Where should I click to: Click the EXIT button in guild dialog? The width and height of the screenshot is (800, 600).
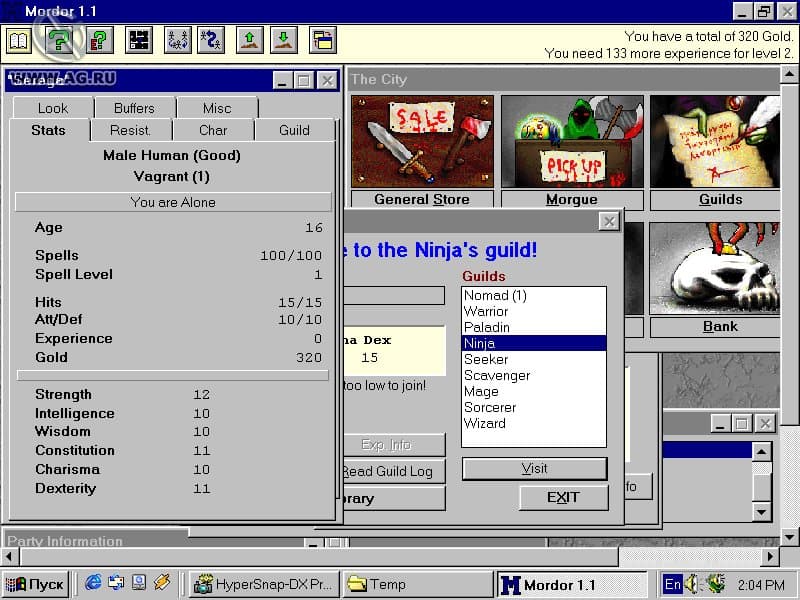tap(563, 497)
